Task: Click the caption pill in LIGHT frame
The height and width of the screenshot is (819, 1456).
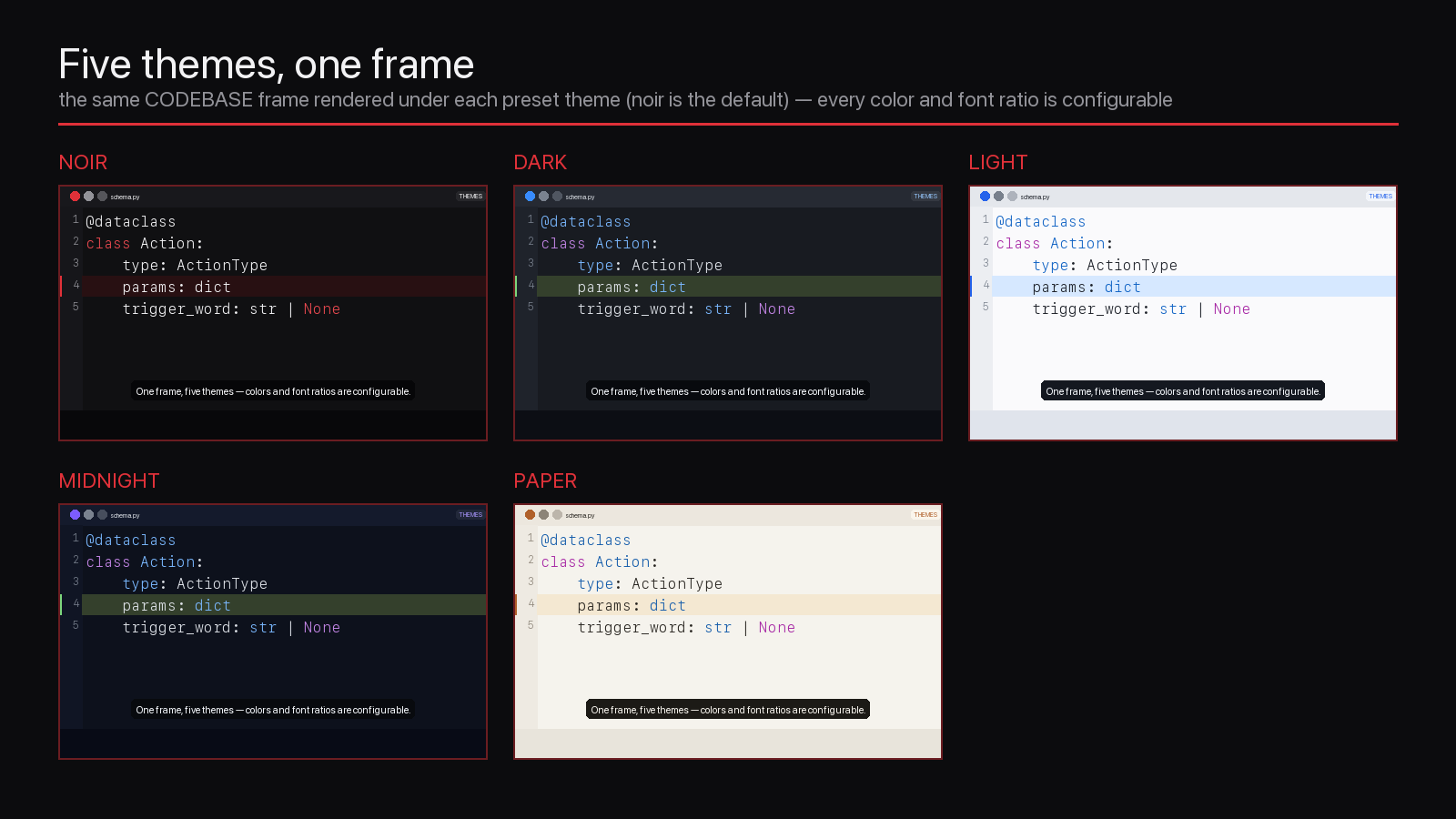Action: tap(1183, 391)
